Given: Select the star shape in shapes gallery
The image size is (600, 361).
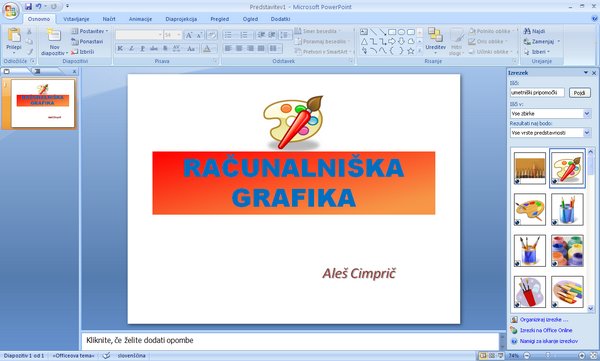Looking at the screenshot, I should pyautogui.click(x=411, y=51).
